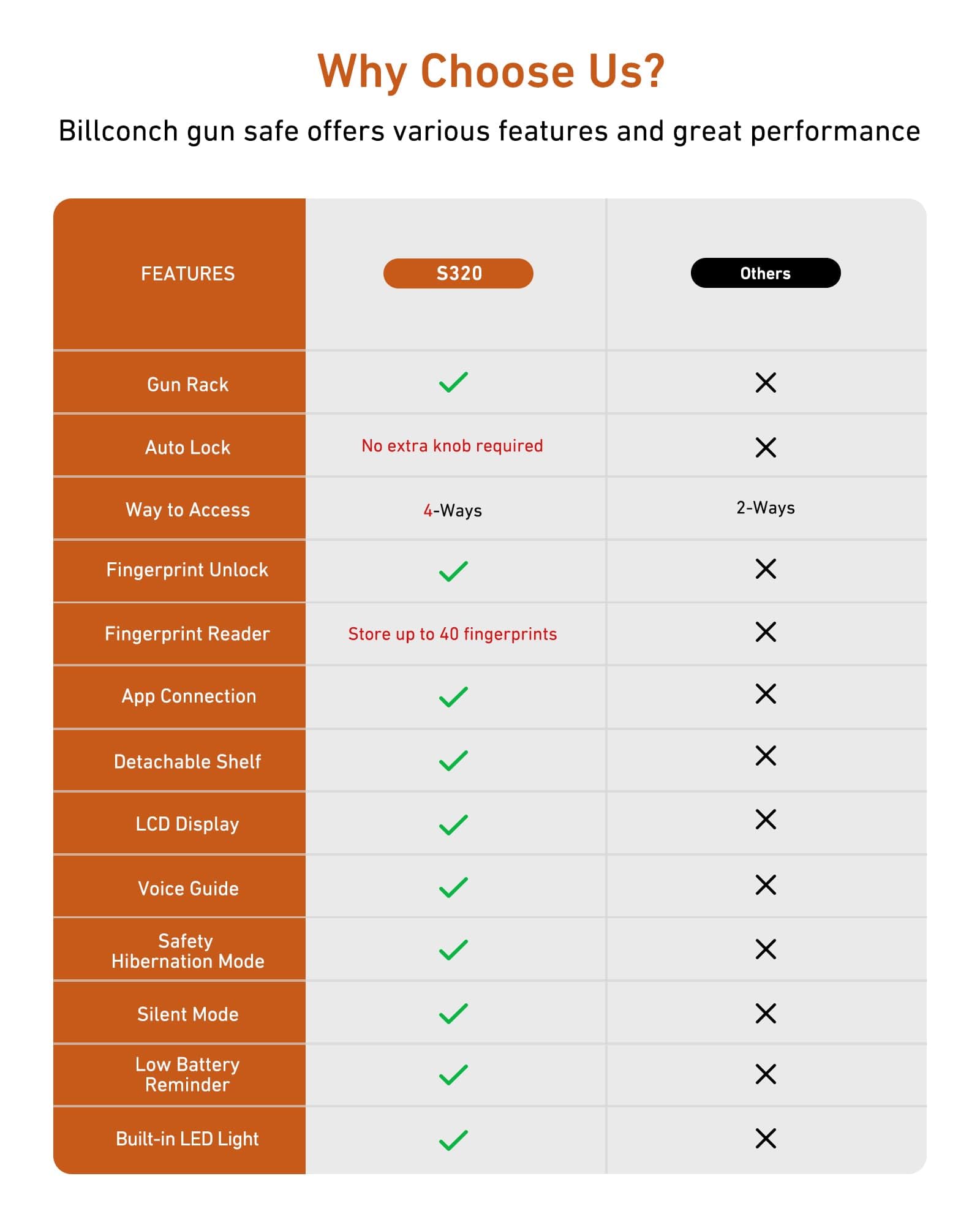Image resolution: width=980 pixels, height=1225 pixels.
Task: Click the Way to Access feature label
Action: [187, 510]
